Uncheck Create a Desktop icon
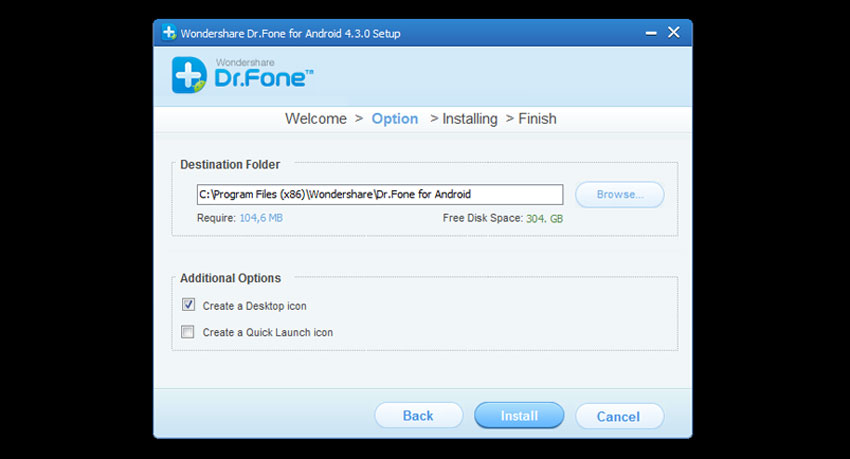 [x=188, y=305]
